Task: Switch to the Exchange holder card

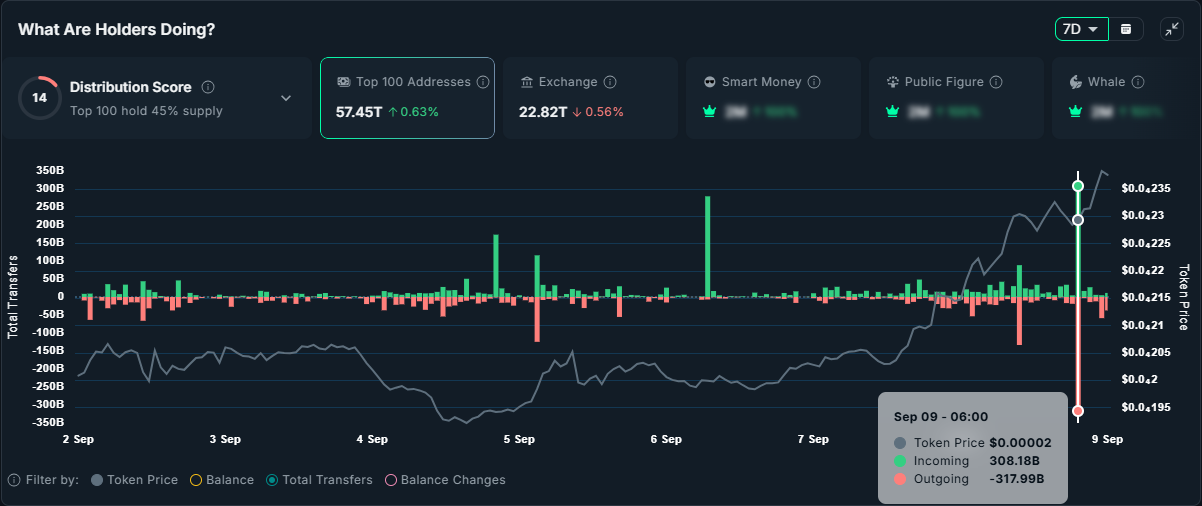Action: [589, 98]
